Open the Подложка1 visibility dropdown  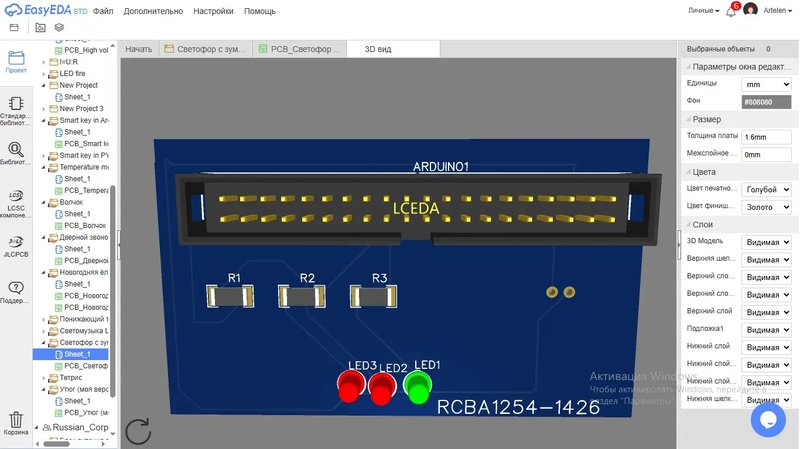pos(766,330)
